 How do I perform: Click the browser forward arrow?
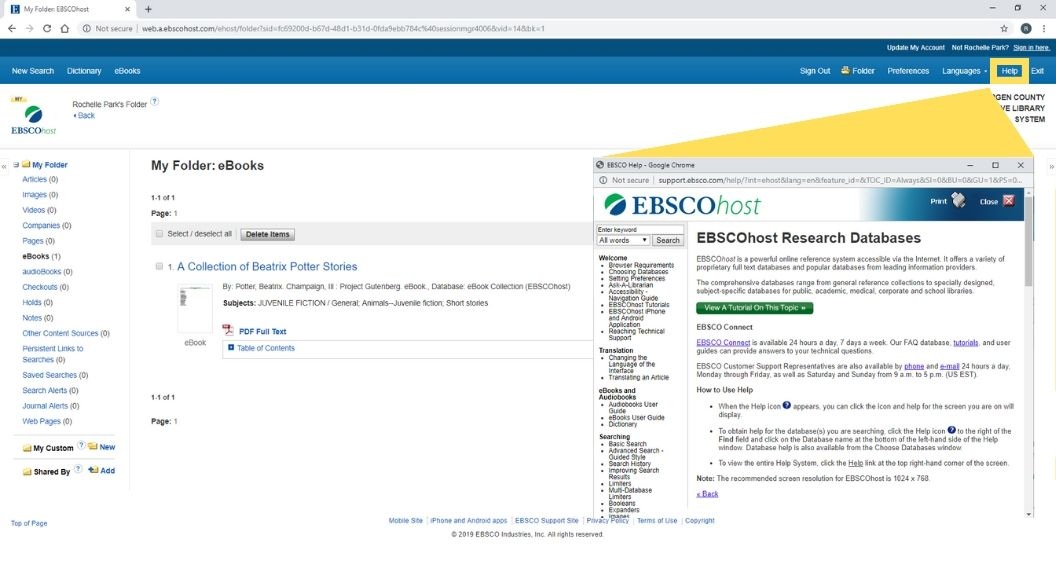(x=29, y=28)
